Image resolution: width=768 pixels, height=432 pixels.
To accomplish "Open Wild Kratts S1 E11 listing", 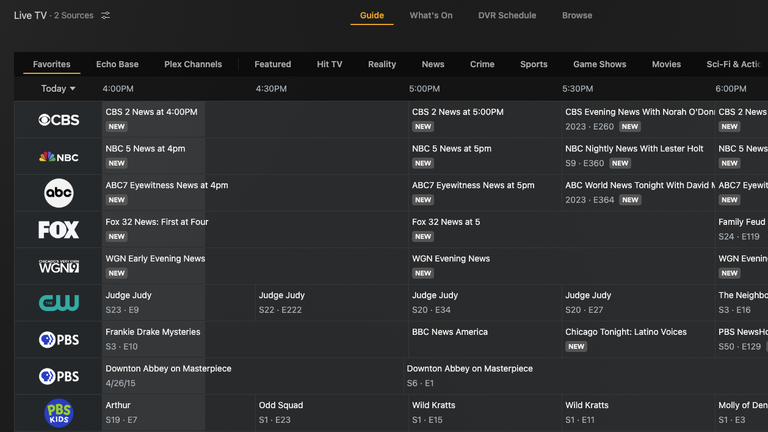I will 638,413.
